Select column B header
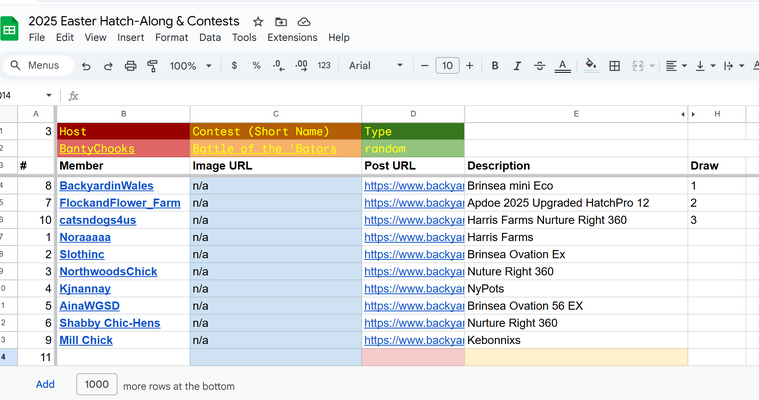The image size is (759, 400). 123,114
